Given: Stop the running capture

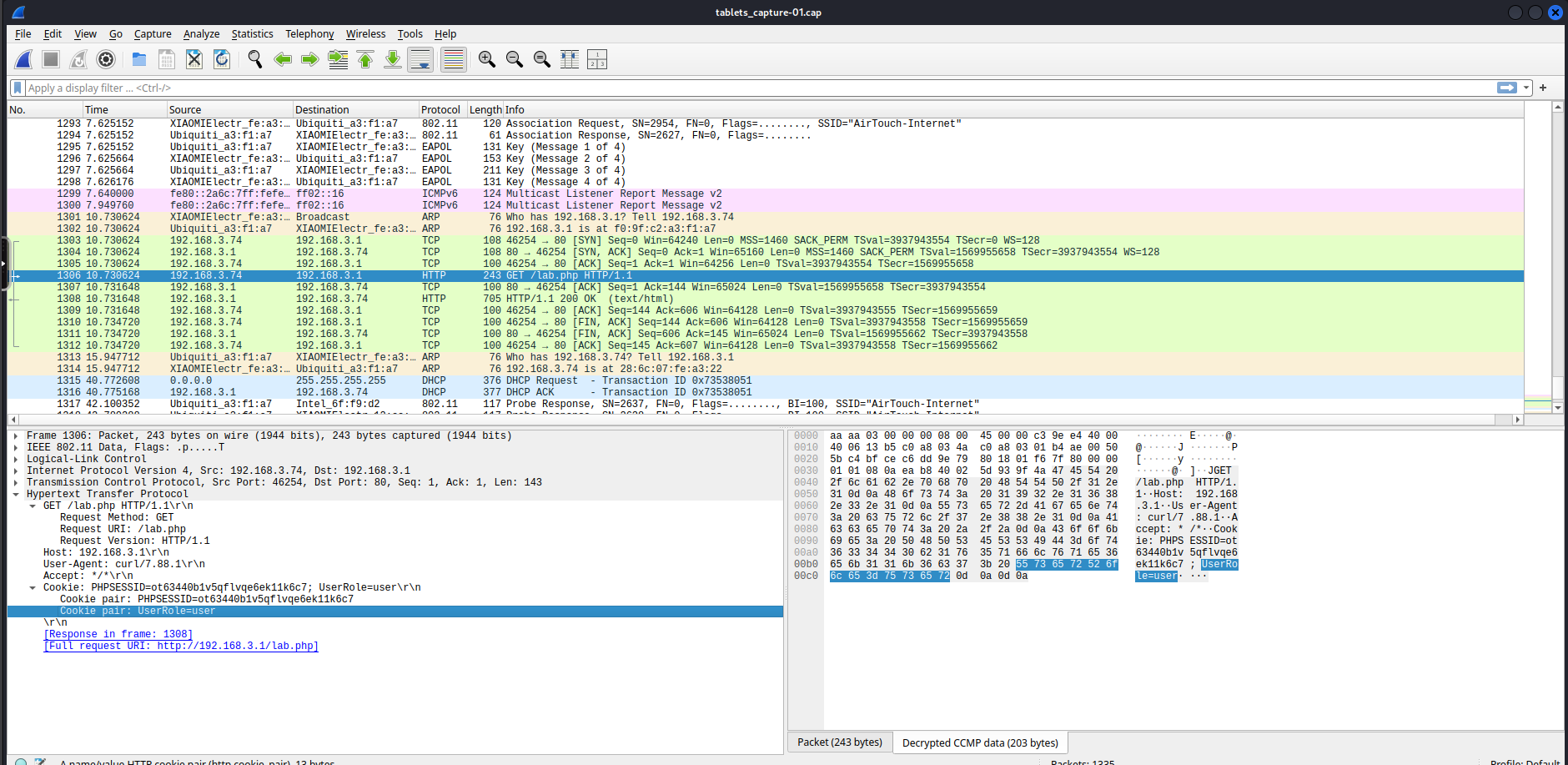Looking at the screenshot, I should [50, 59].
